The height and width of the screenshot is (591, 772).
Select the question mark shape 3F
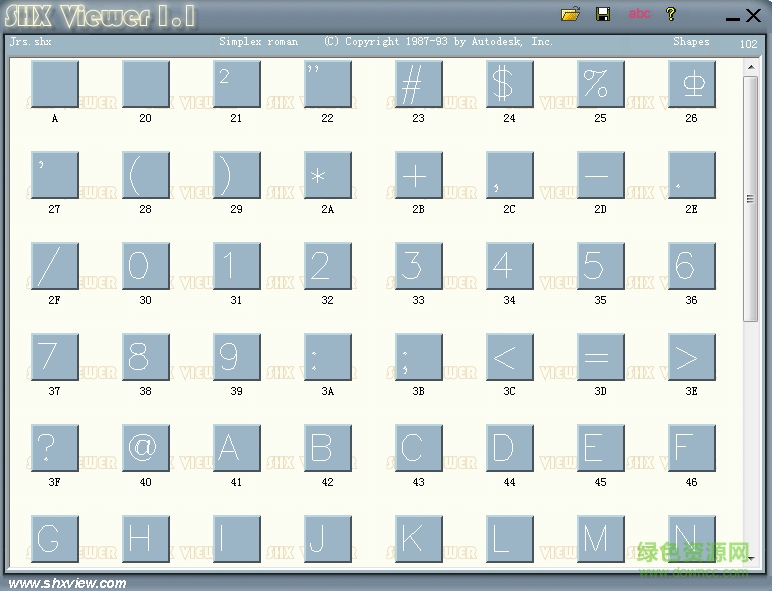tap(55, 448)
